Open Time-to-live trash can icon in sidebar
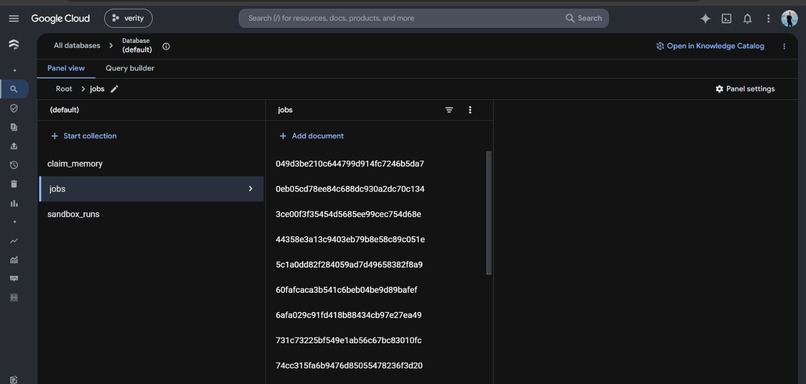This screenshot has width=806, height=384. pyautogui.click(x=14, y=184)
